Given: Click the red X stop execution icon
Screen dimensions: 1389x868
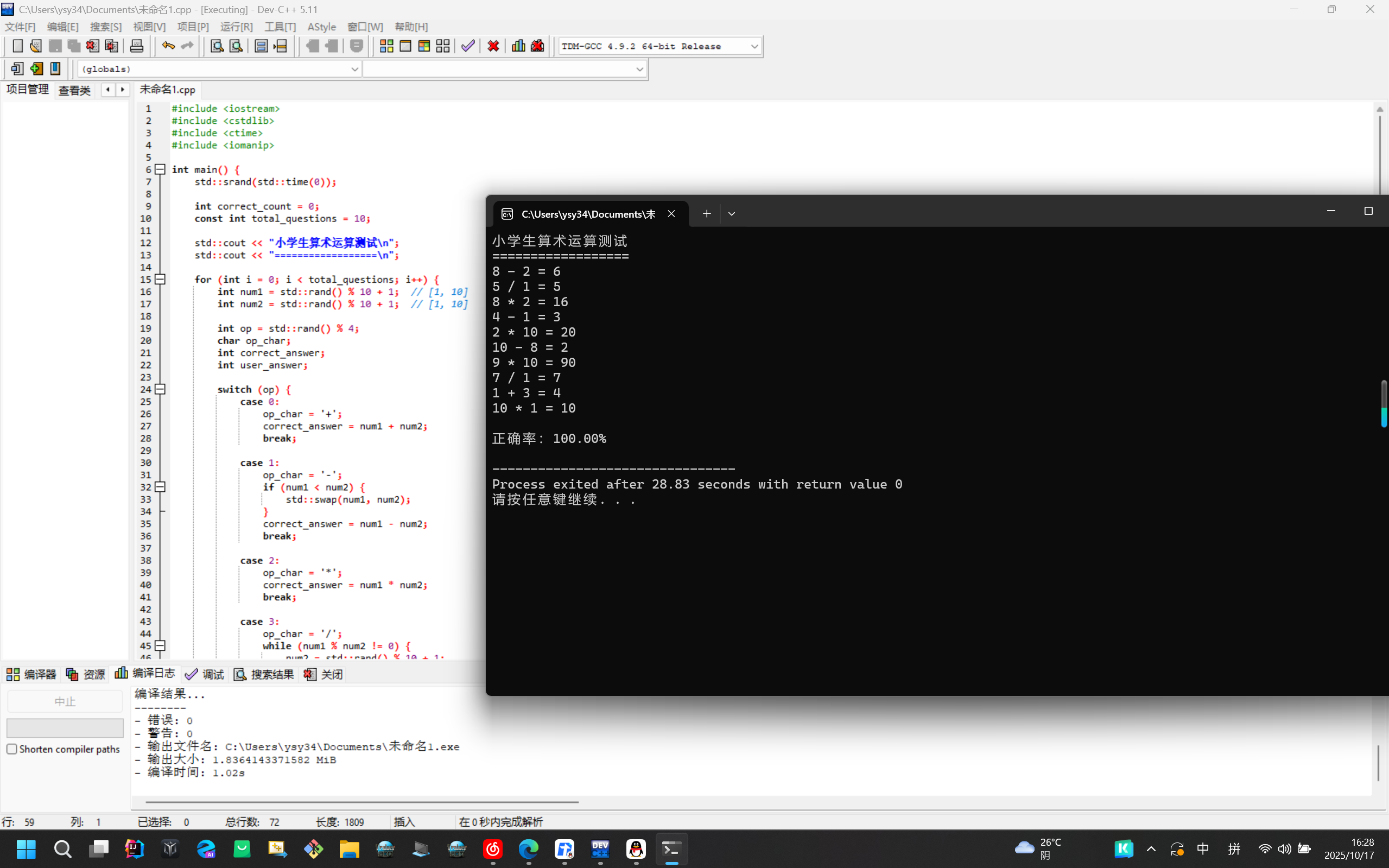Looking at the screenshot, I should click(493, 46).
